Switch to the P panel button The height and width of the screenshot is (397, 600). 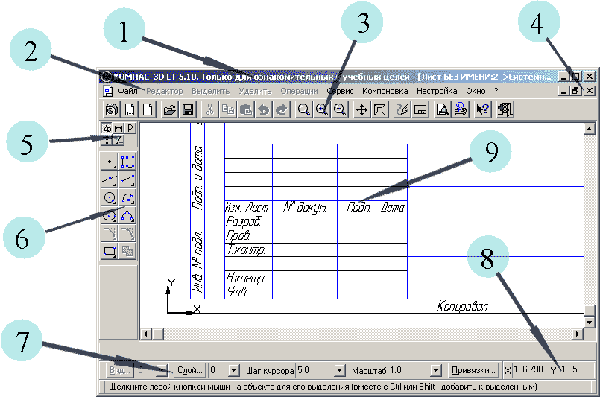130,128
